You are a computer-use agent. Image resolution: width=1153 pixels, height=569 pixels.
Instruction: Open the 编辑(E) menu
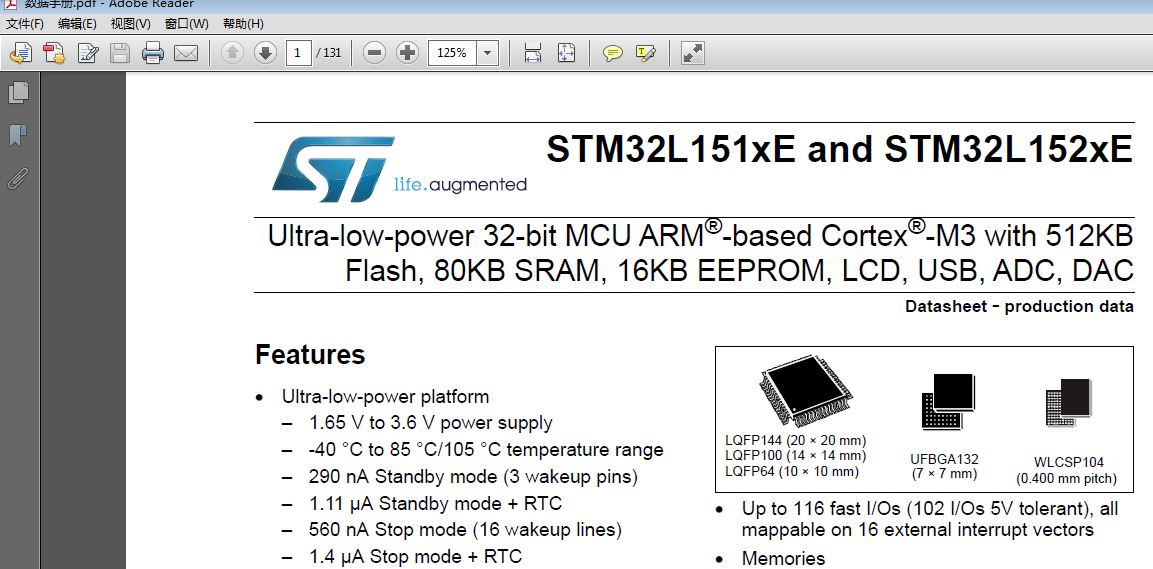[77, 24]
